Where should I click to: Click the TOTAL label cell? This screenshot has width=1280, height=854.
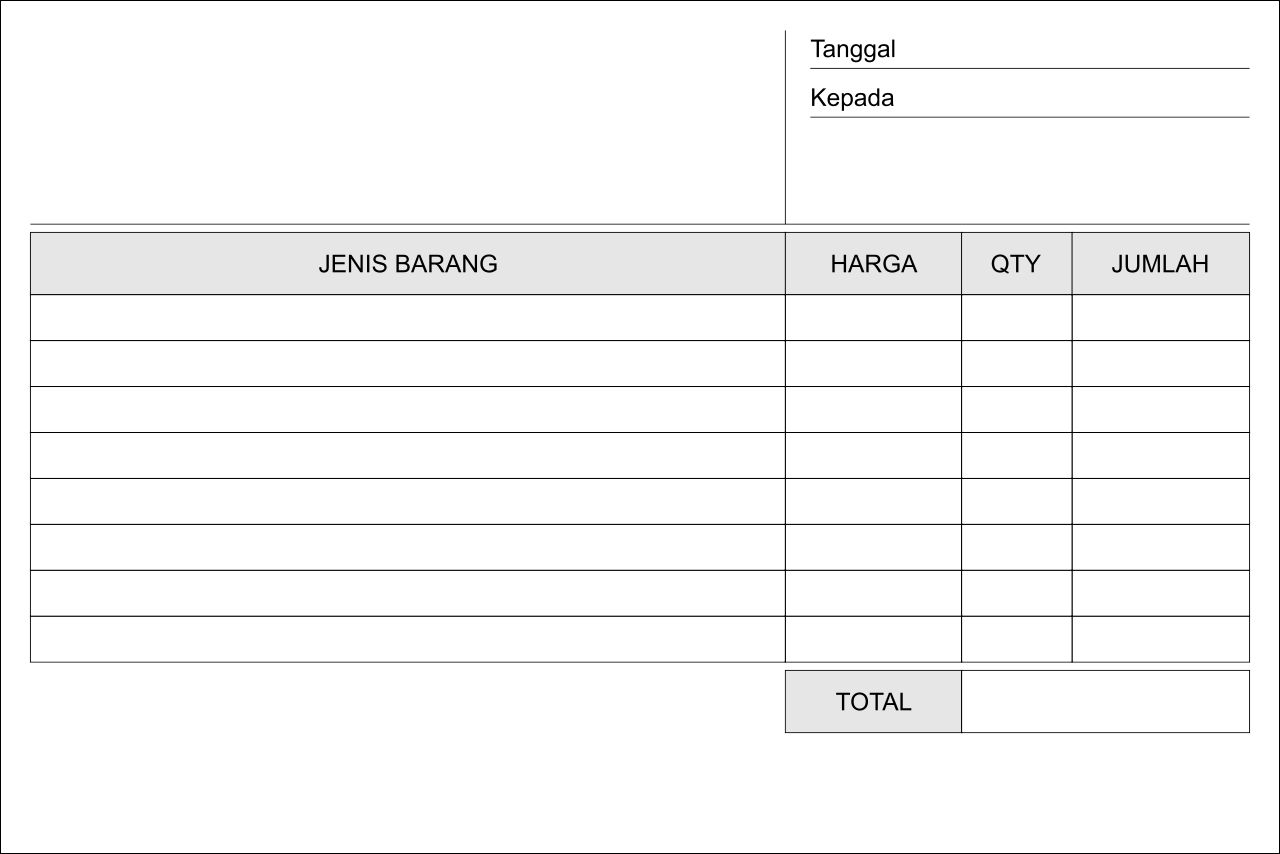873,702
